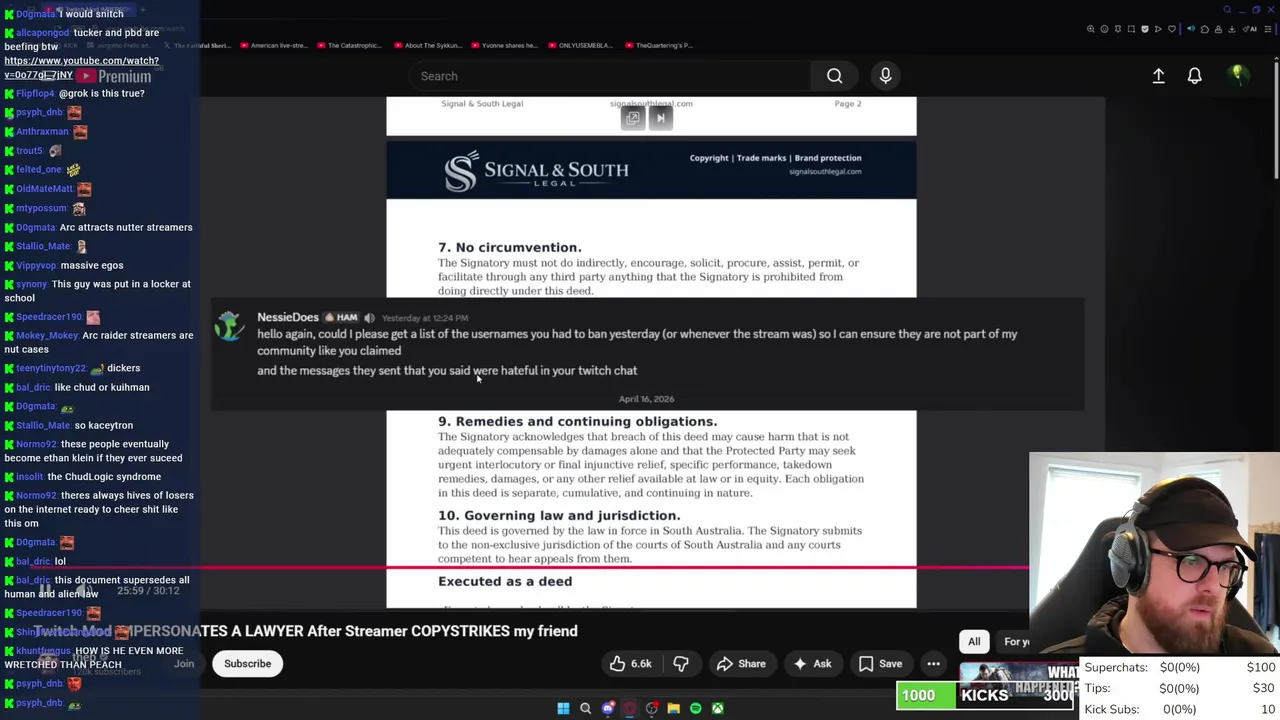Like the video with 6.6k likes
This screenshot has width=1280, height=720.
630,664
